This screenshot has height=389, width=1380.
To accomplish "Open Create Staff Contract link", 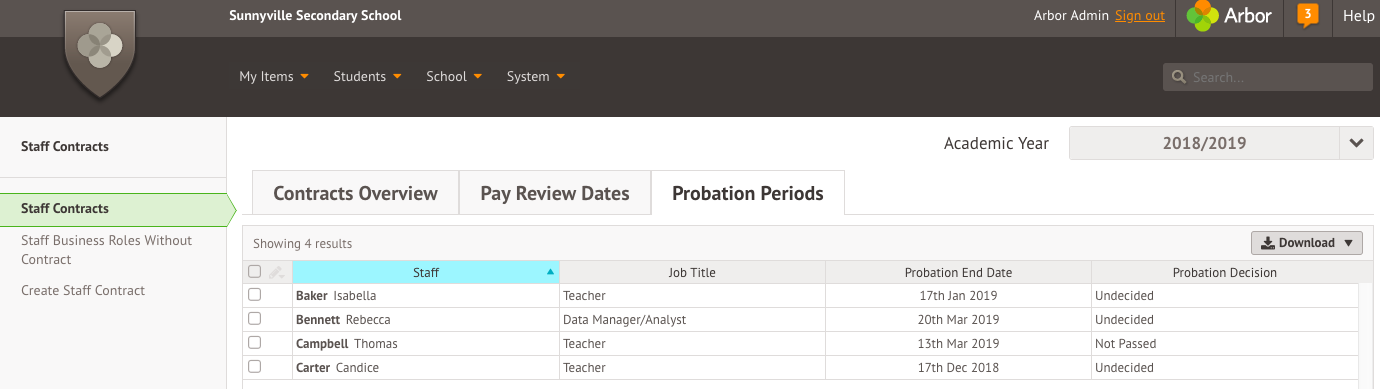I will click(x=83, y=290).
